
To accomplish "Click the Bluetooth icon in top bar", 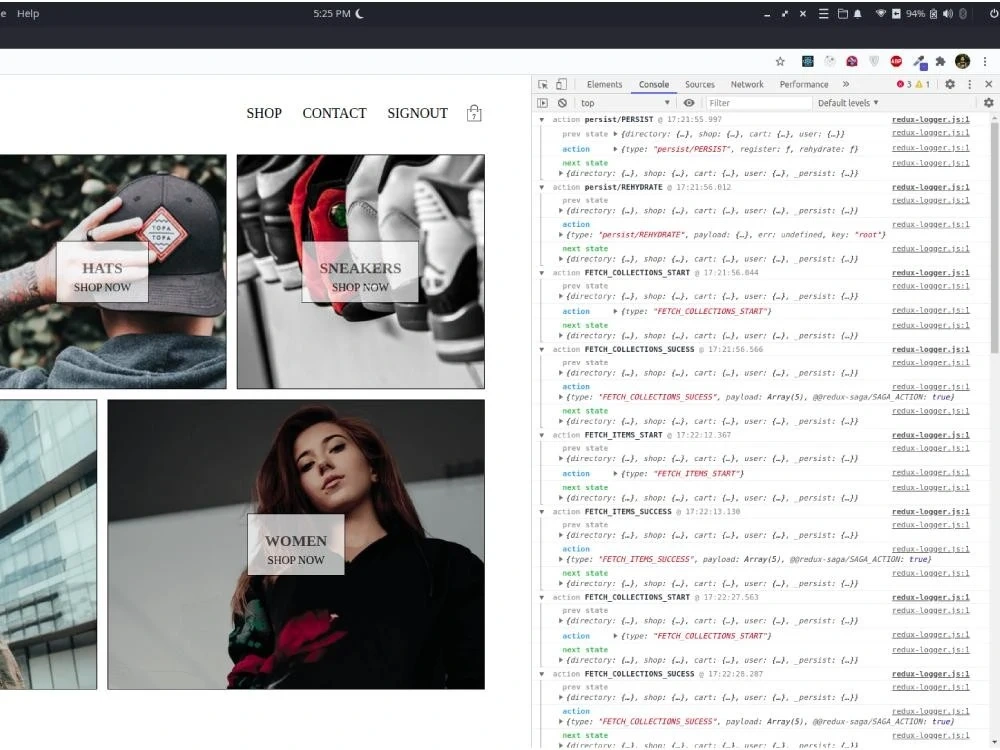I will click(x=963, y=13).
